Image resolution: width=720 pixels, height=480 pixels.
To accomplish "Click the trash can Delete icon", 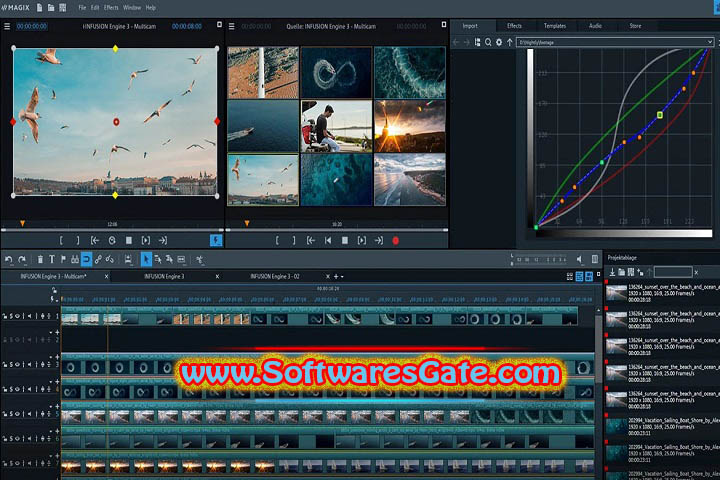I will tap(40, 260).
